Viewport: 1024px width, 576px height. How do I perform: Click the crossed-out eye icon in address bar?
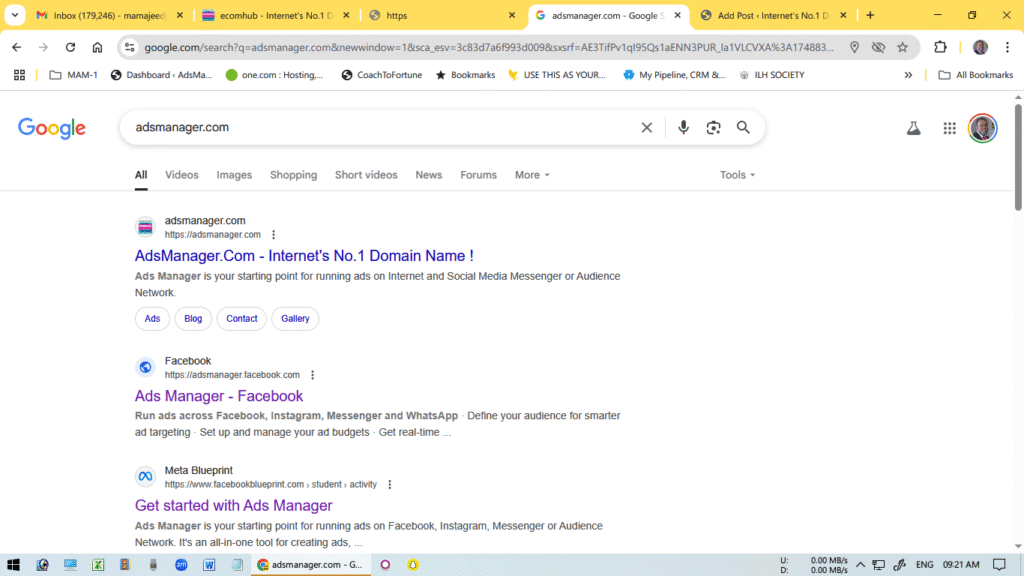tap(878, 47)
